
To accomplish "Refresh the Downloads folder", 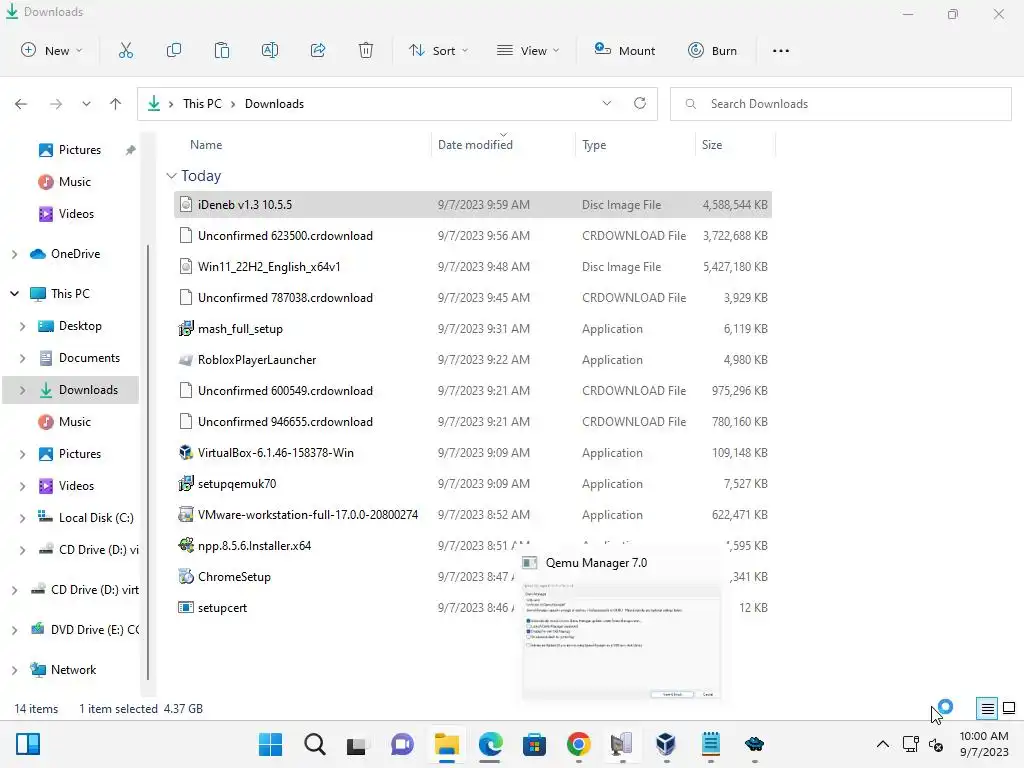I will pyautogui.click(x=640, y=103).
